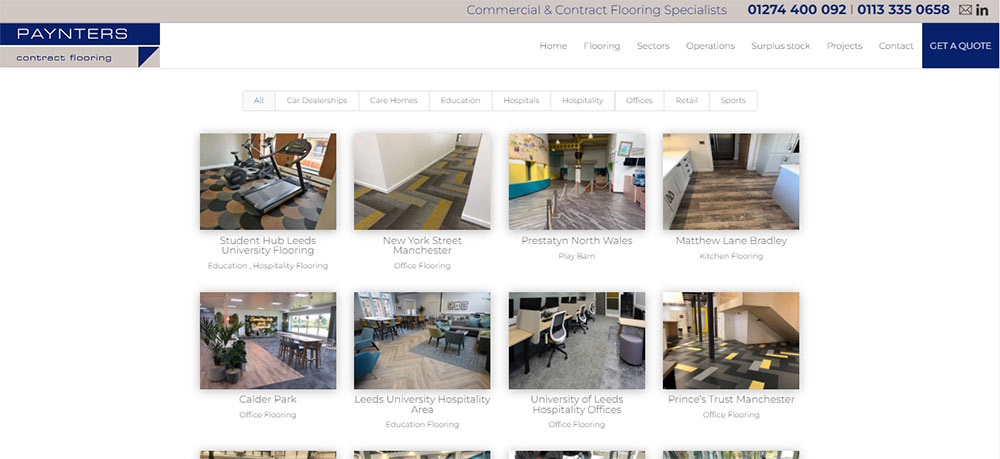Select the All filter tab
The height and width of the screenshot is (459, 1000).
coord(259,101)
